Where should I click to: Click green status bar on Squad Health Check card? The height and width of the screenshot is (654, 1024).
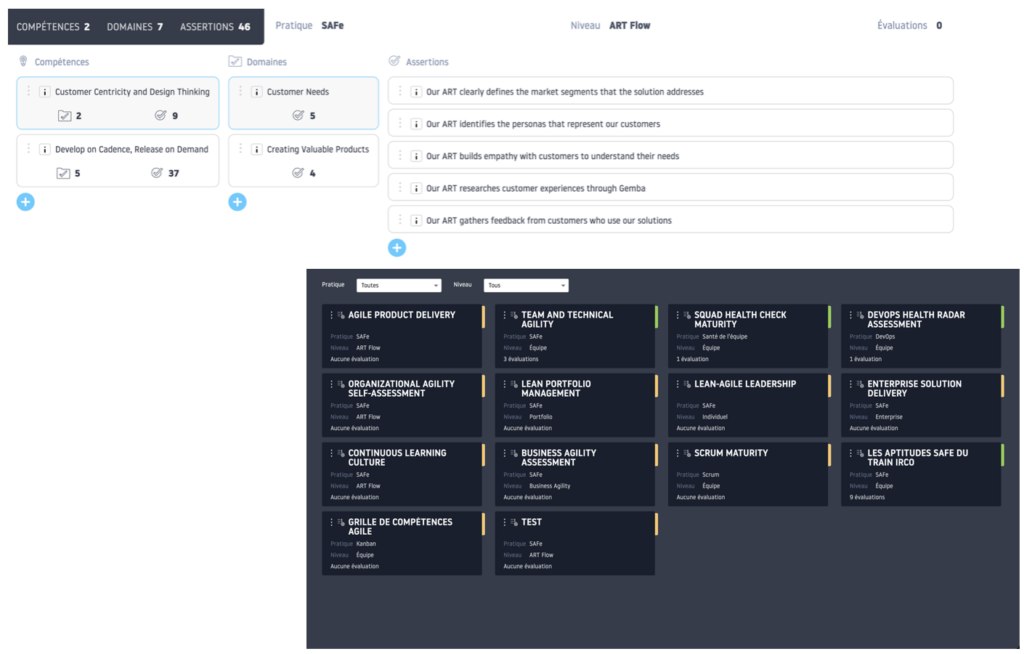[828, 317]
